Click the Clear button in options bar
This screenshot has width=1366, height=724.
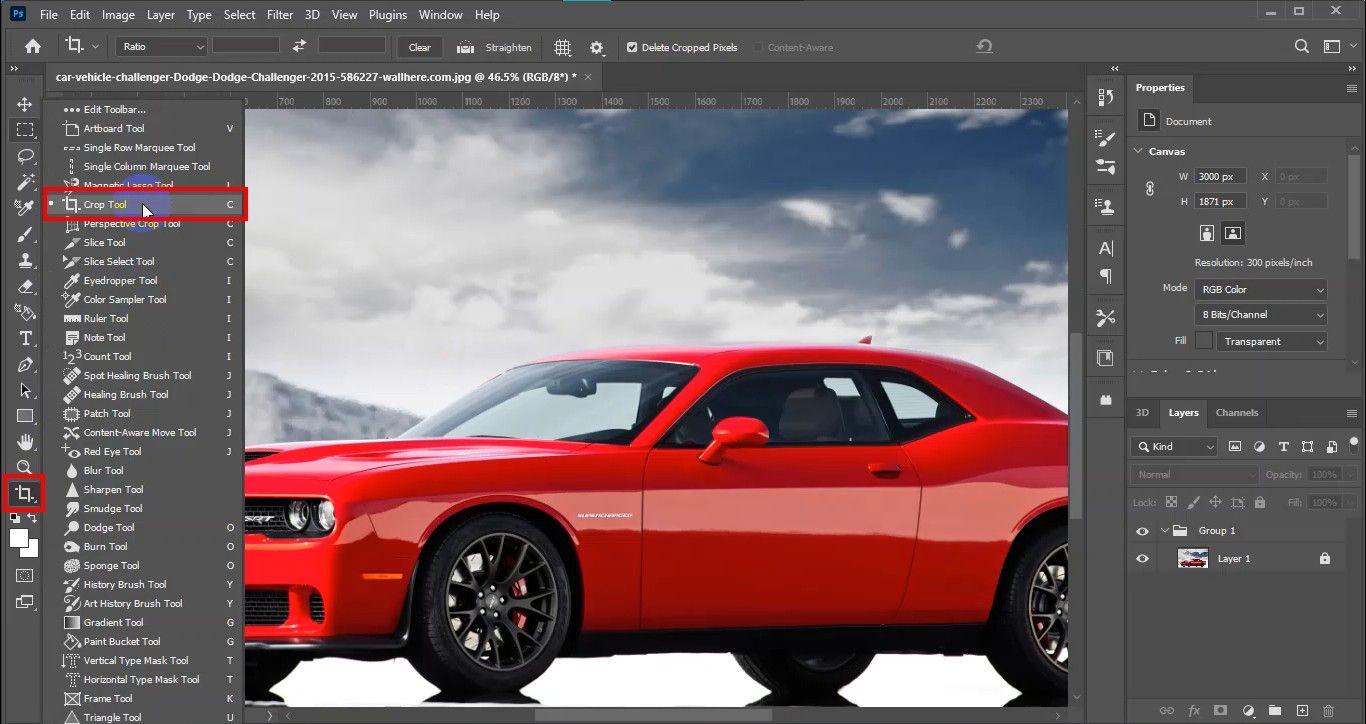click(x=418, y=47)
